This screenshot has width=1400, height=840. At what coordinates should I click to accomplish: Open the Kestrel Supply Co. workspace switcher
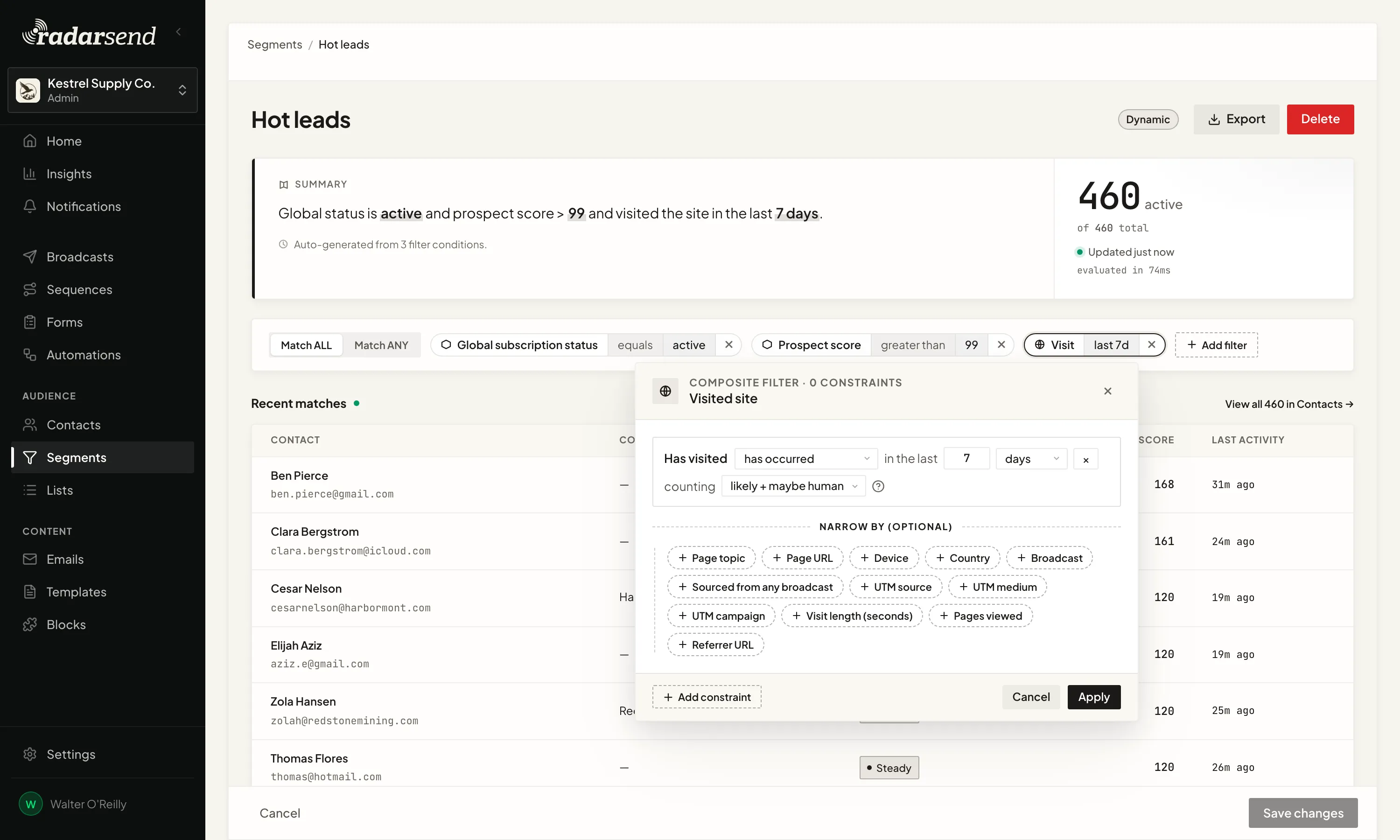tap(102, 90)
